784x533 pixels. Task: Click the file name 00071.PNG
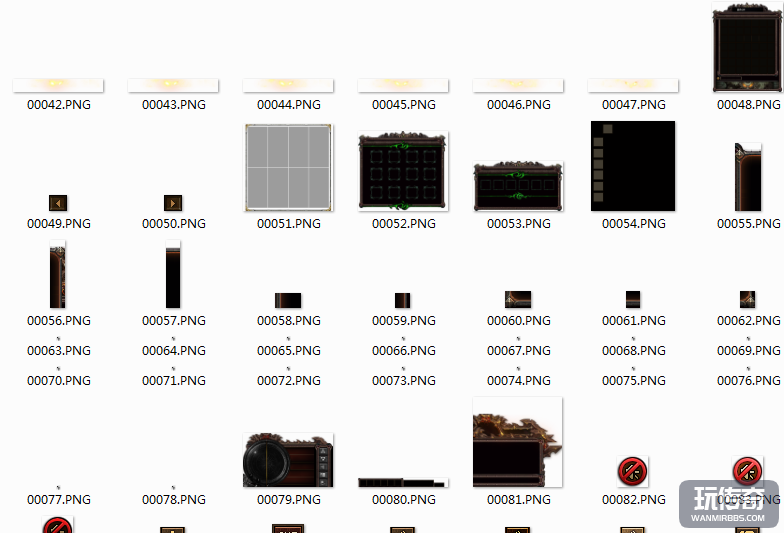click(x=174, y=380)
